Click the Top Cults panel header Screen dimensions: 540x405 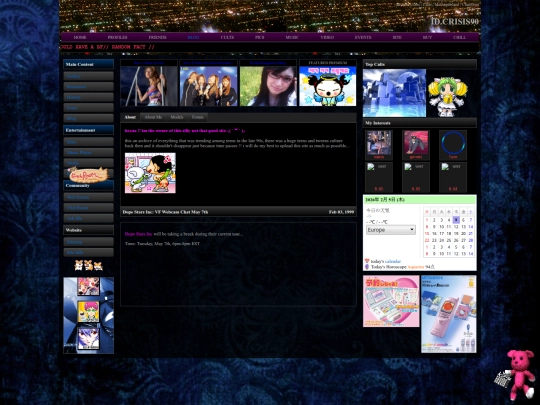(420, 64)
